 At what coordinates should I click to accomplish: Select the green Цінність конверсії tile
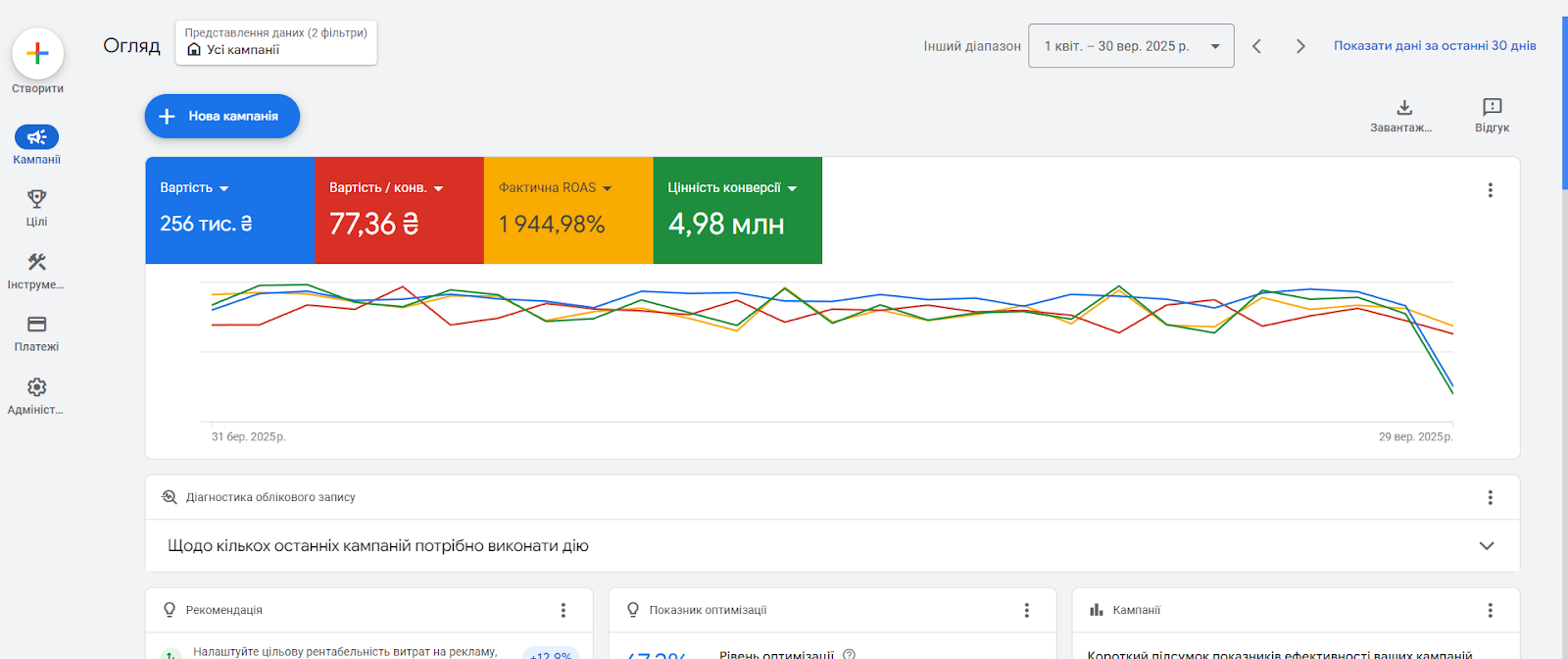737,211
